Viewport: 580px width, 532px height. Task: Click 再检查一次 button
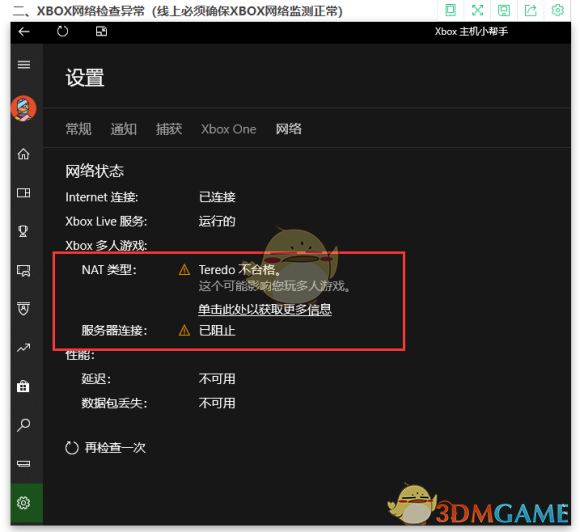[105, 448]
